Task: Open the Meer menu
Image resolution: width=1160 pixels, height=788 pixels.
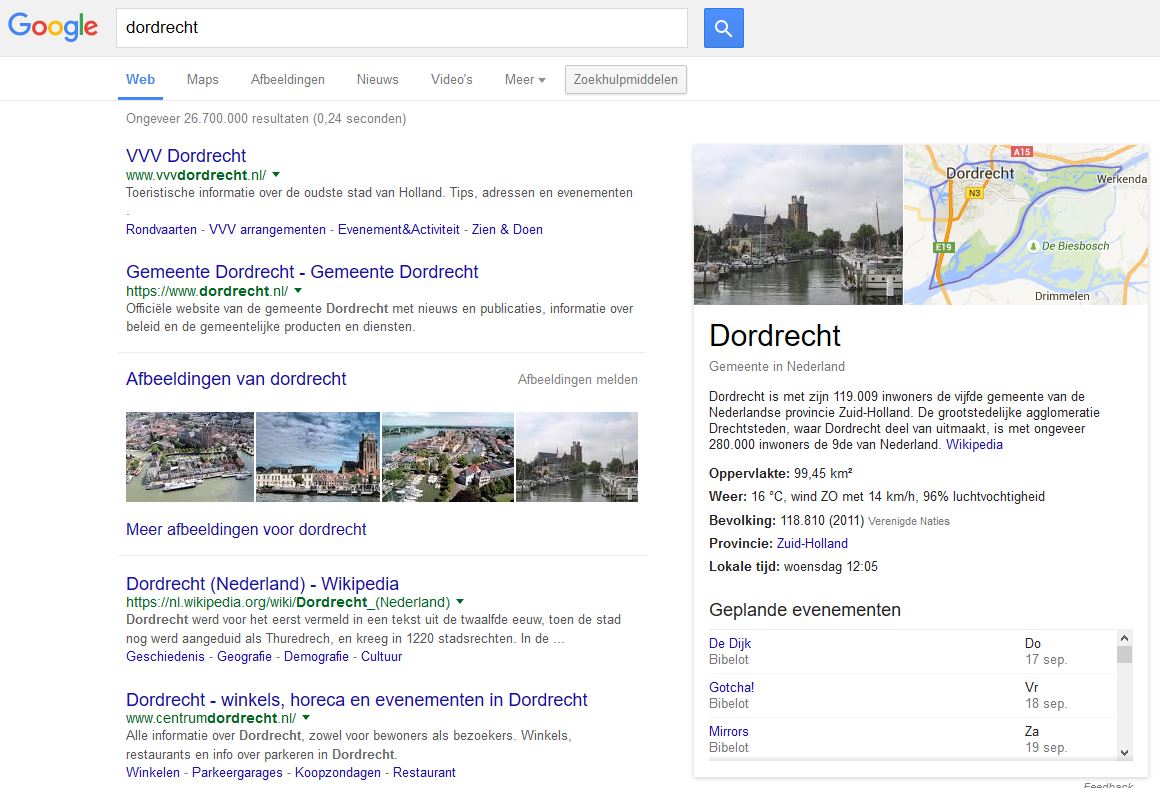Action: pos(524,80)
